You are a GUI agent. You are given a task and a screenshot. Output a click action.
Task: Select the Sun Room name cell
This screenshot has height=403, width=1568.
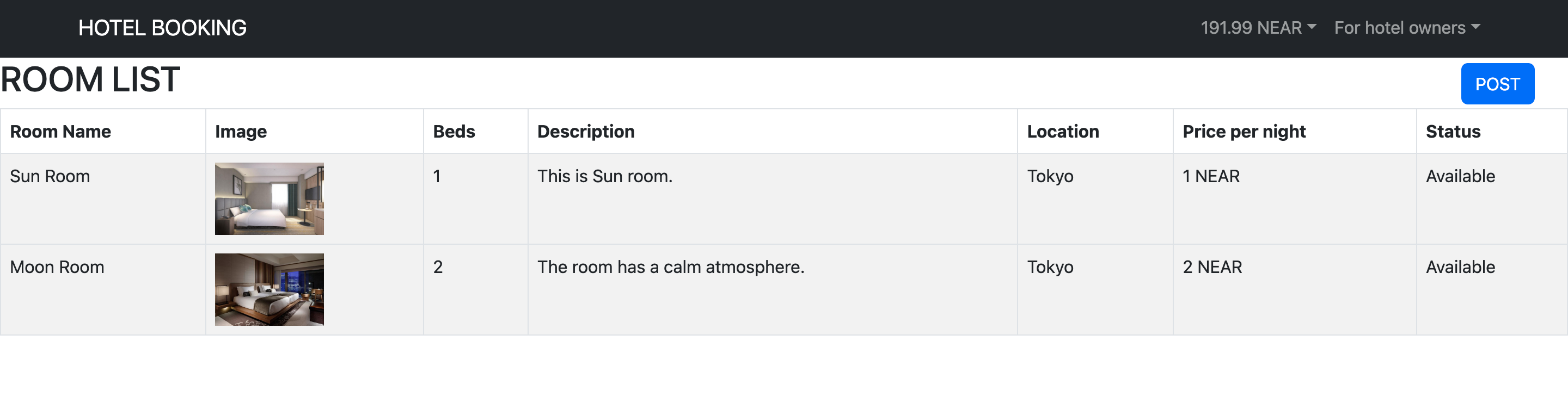point(103,199)
